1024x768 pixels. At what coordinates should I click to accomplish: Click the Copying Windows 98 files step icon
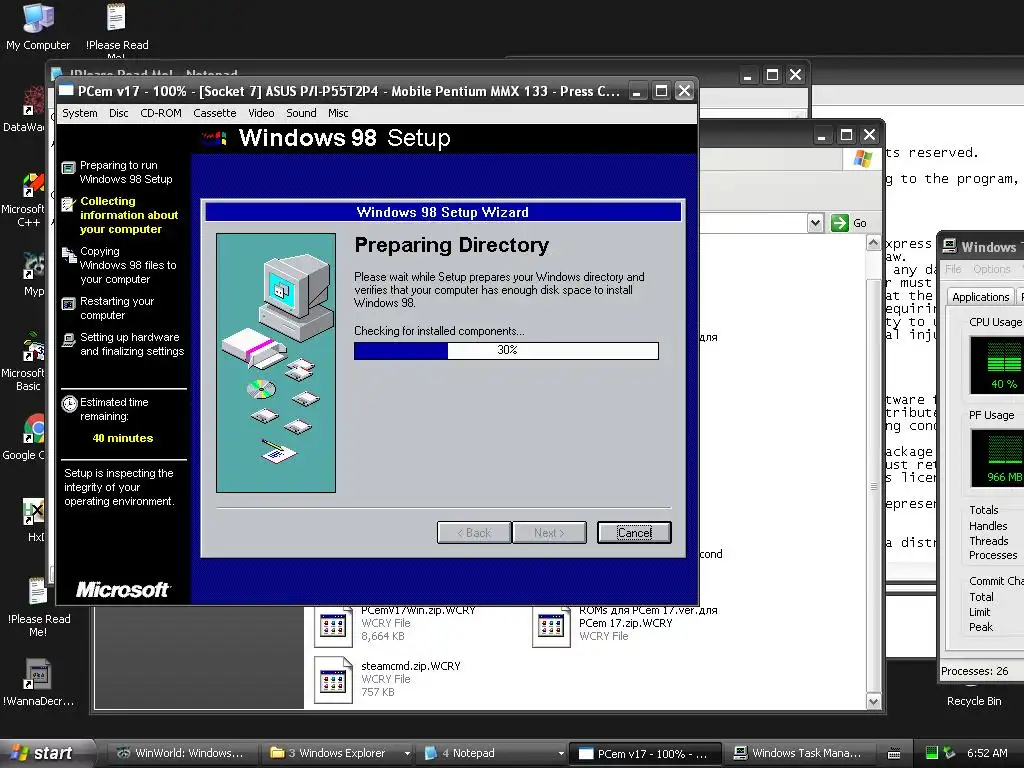click(69, 255)
